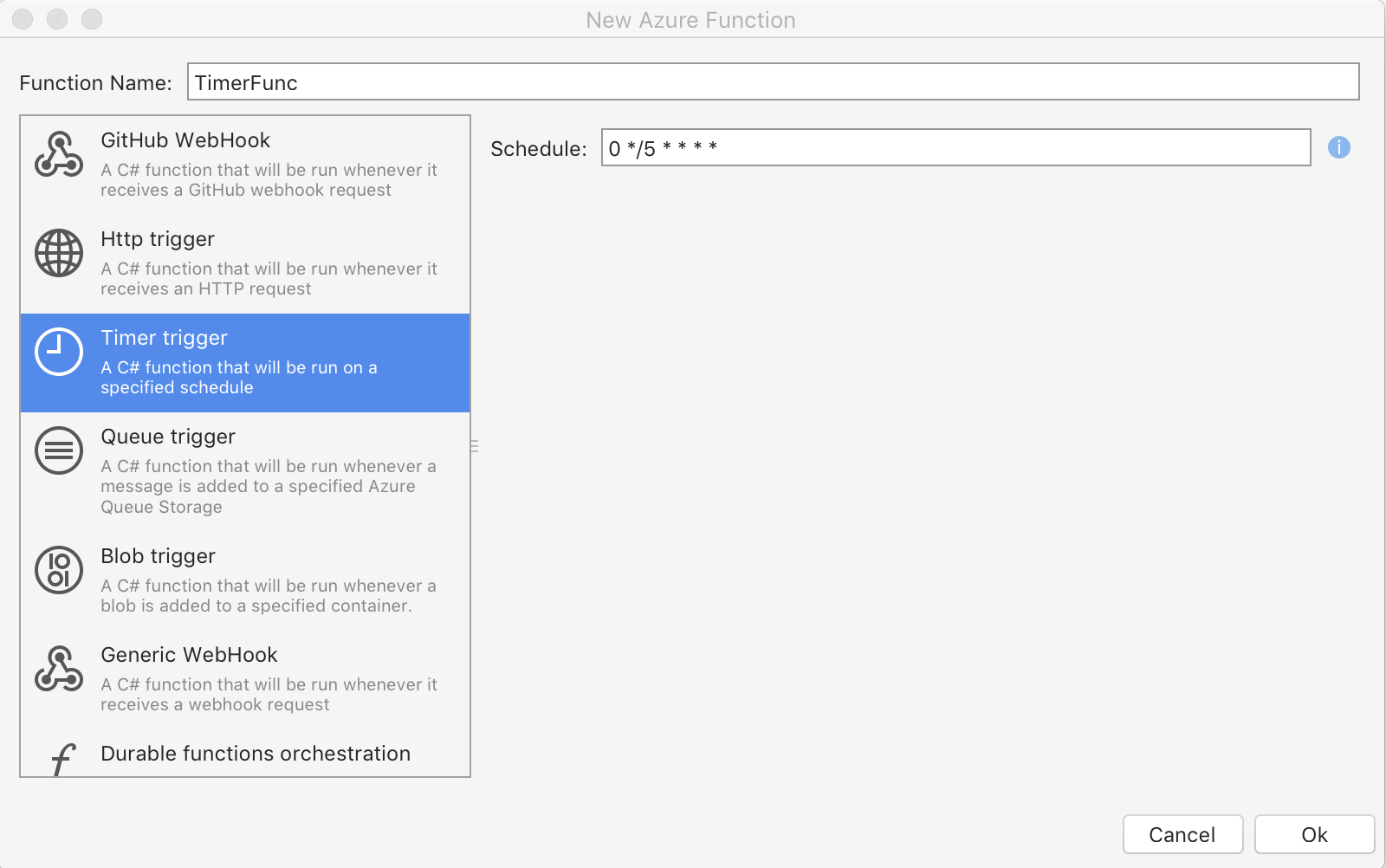This screenshot has height=868, width=1386.
Task: Click the GitHub webhook request description
Action: [269, 180]
